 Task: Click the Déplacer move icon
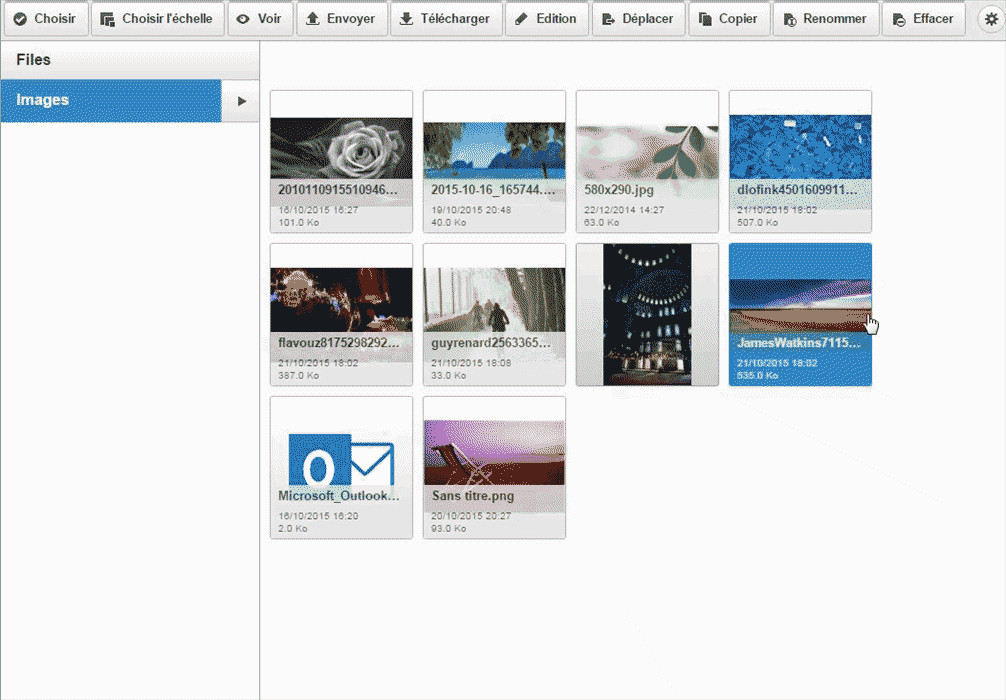point(608,18)
